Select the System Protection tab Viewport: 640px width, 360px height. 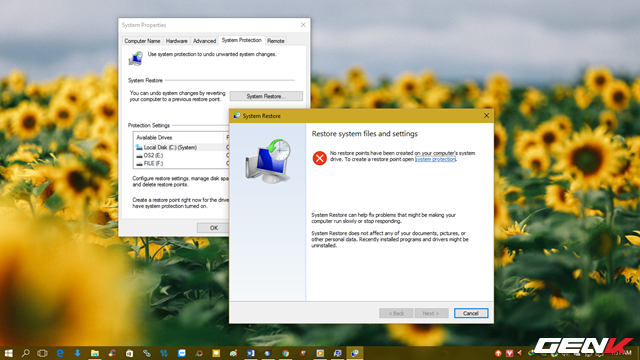(242, 40)
